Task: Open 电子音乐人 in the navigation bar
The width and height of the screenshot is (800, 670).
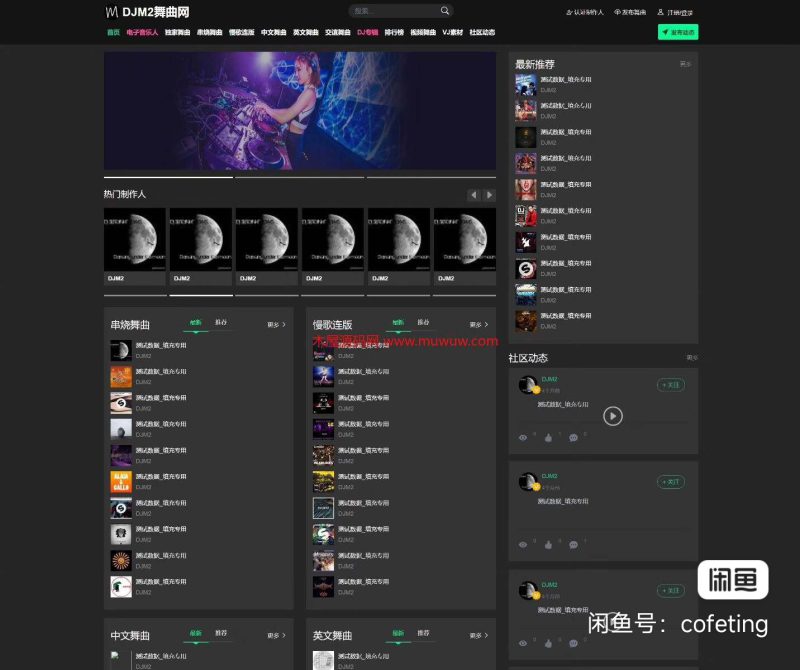Action: 142,32
